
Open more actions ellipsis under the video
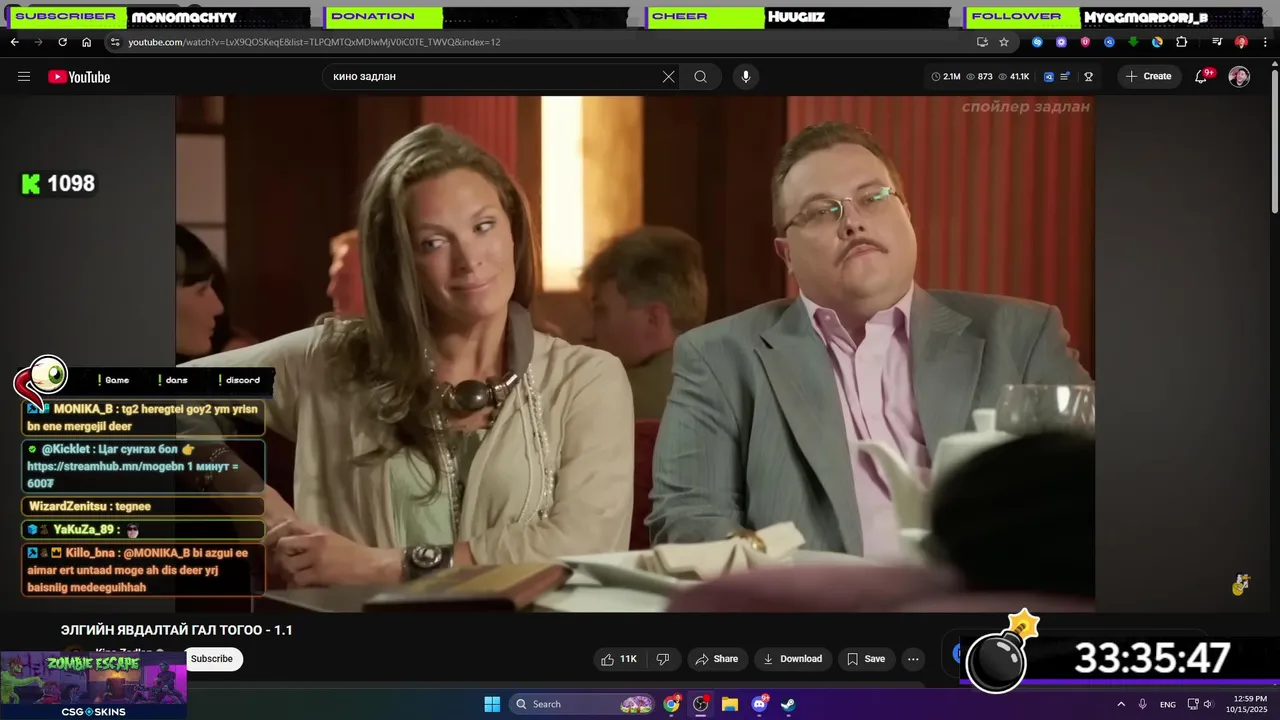pos(913,659)
